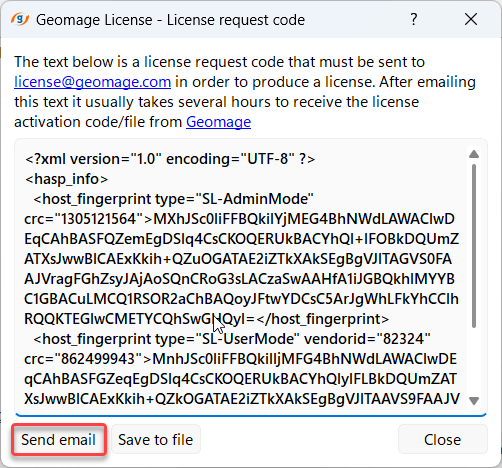Viewport: 502px width, 468px height.
Task: Click the crc="862499943" value
Action: pos(84,359)
